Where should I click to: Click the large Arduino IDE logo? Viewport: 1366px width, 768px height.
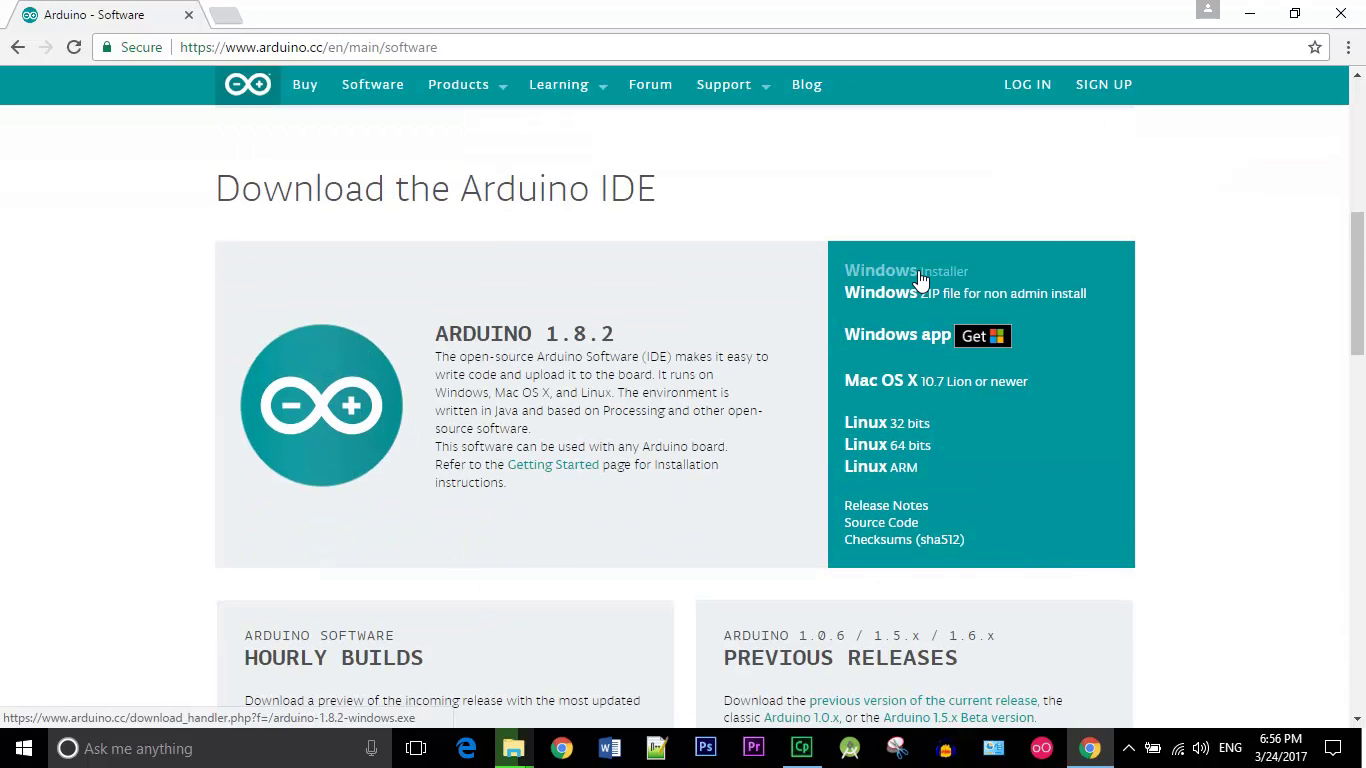322,405
